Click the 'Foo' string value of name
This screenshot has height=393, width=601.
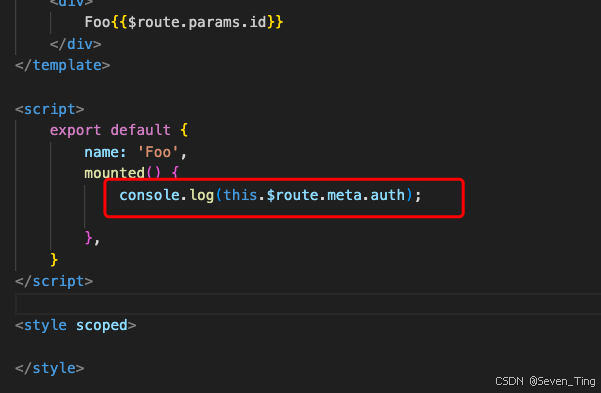click(158, 152)
